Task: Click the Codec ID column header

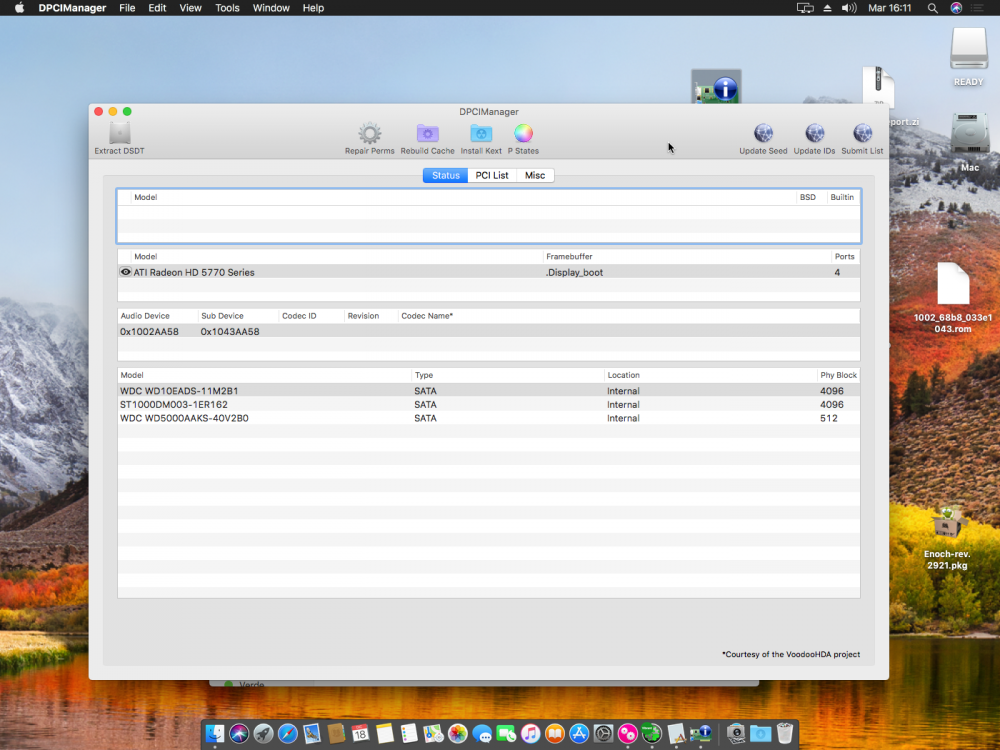Action: pyautogui.click(x=311, y=316)
